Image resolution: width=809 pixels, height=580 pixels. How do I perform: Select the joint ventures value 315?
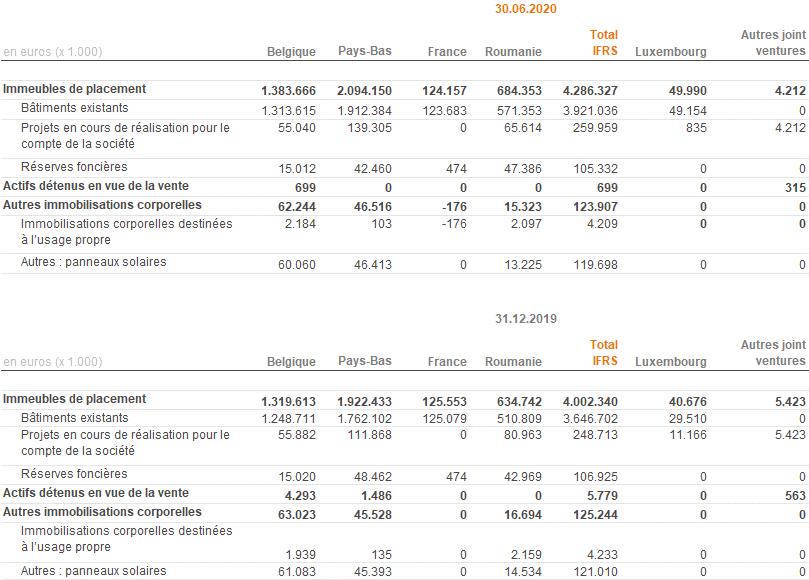(x=795, y=188)
